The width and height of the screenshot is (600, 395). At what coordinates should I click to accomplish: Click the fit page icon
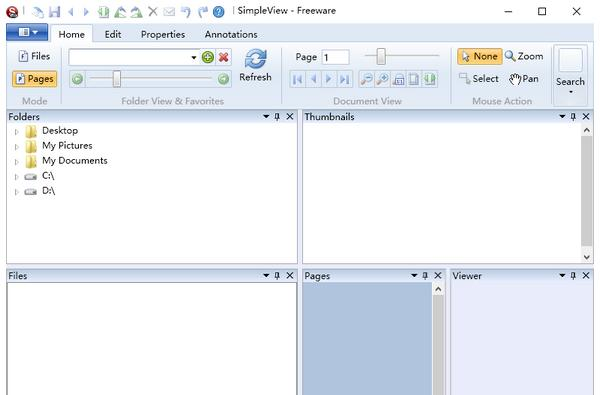[x=414, y=79]
